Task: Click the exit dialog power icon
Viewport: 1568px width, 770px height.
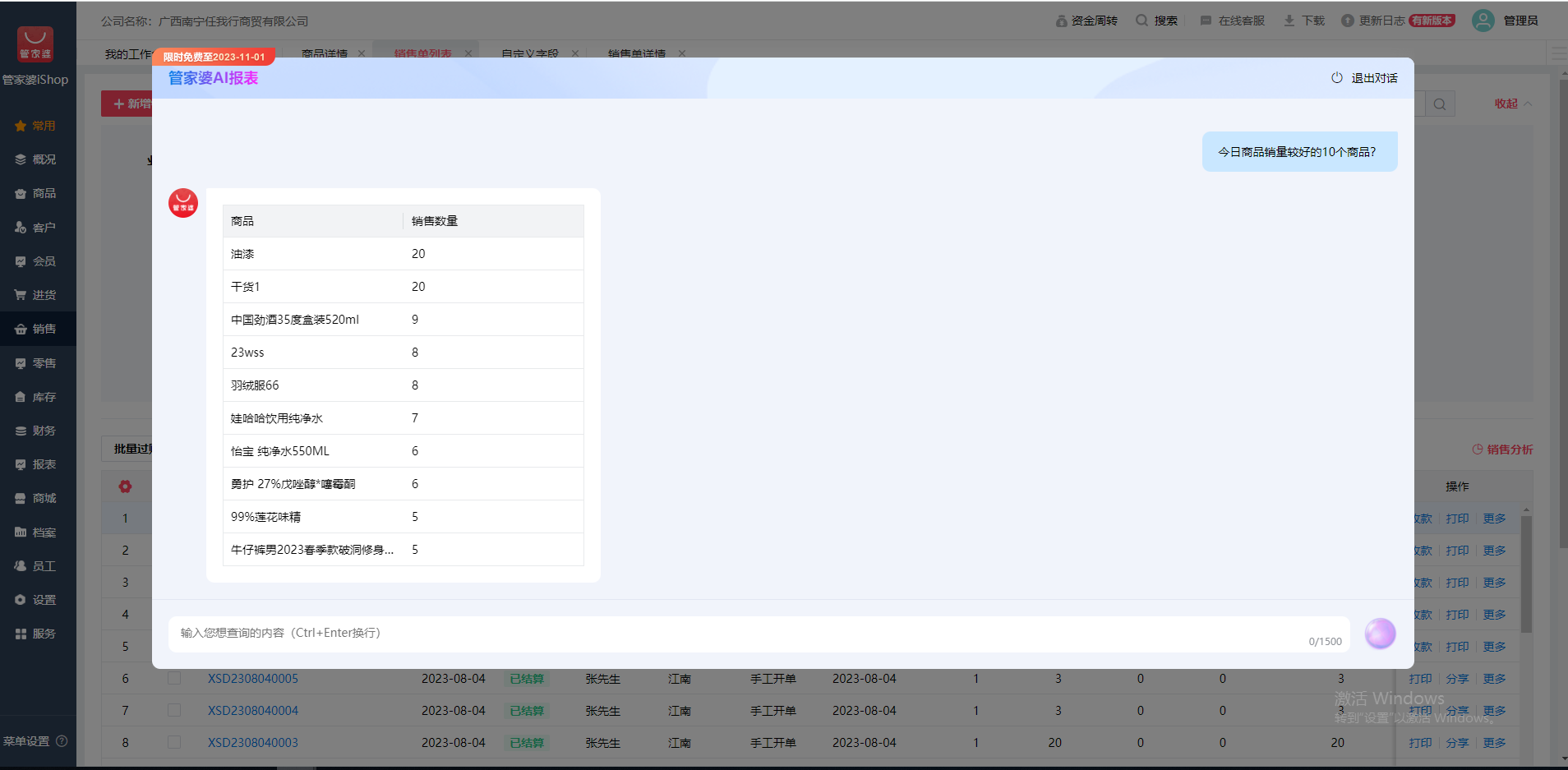Action: 1337,78
